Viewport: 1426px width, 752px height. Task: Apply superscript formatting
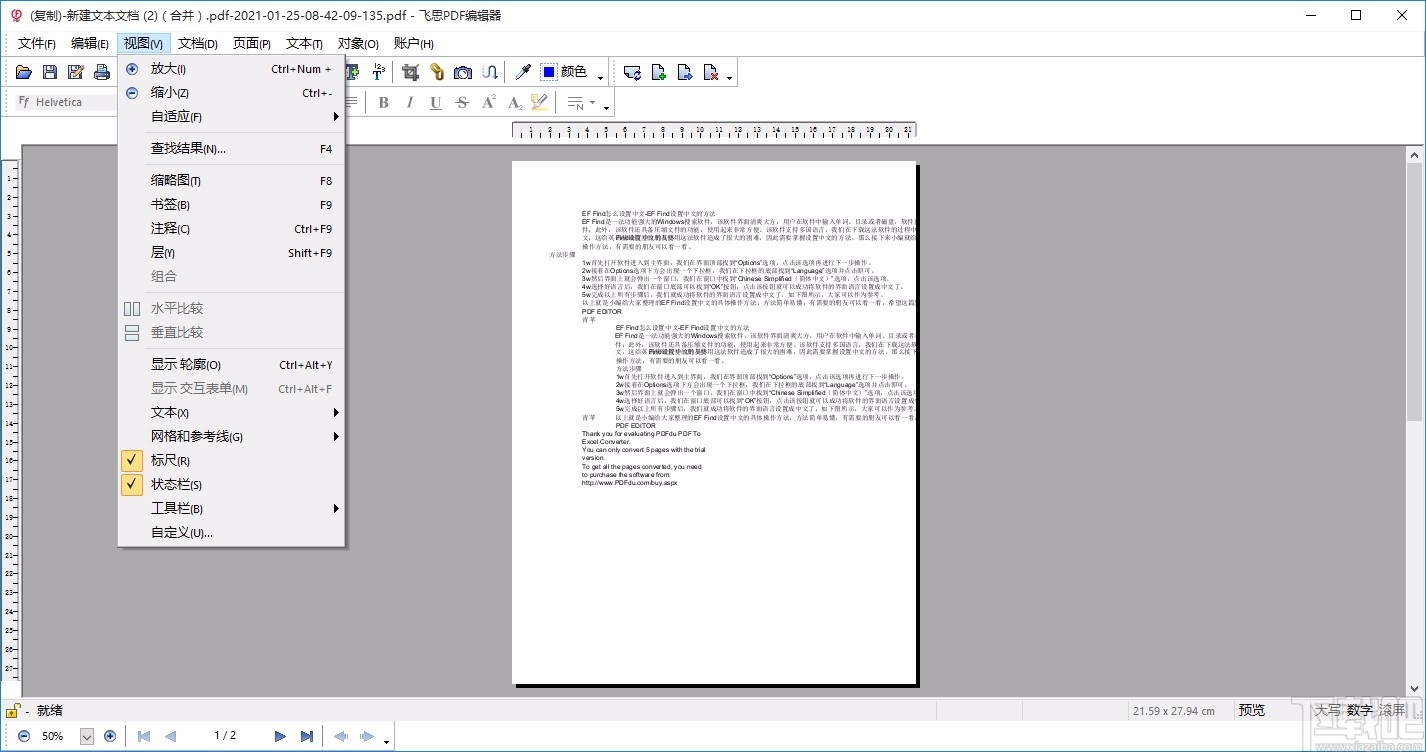tap(489, 102)
